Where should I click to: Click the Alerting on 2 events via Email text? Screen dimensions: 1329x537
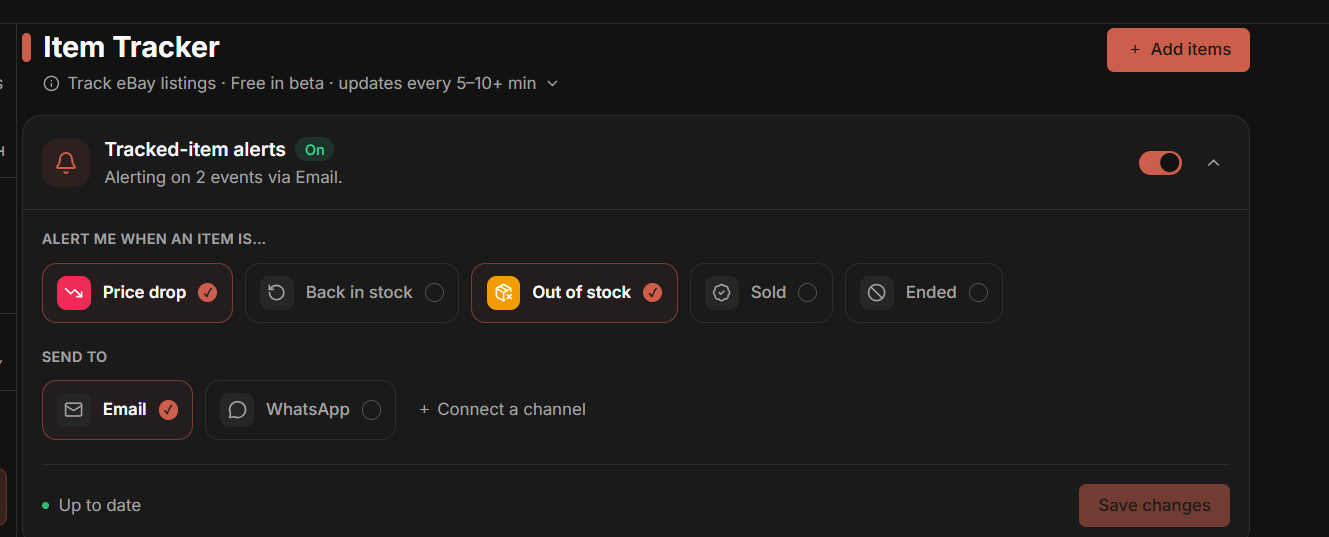point(224,178)
